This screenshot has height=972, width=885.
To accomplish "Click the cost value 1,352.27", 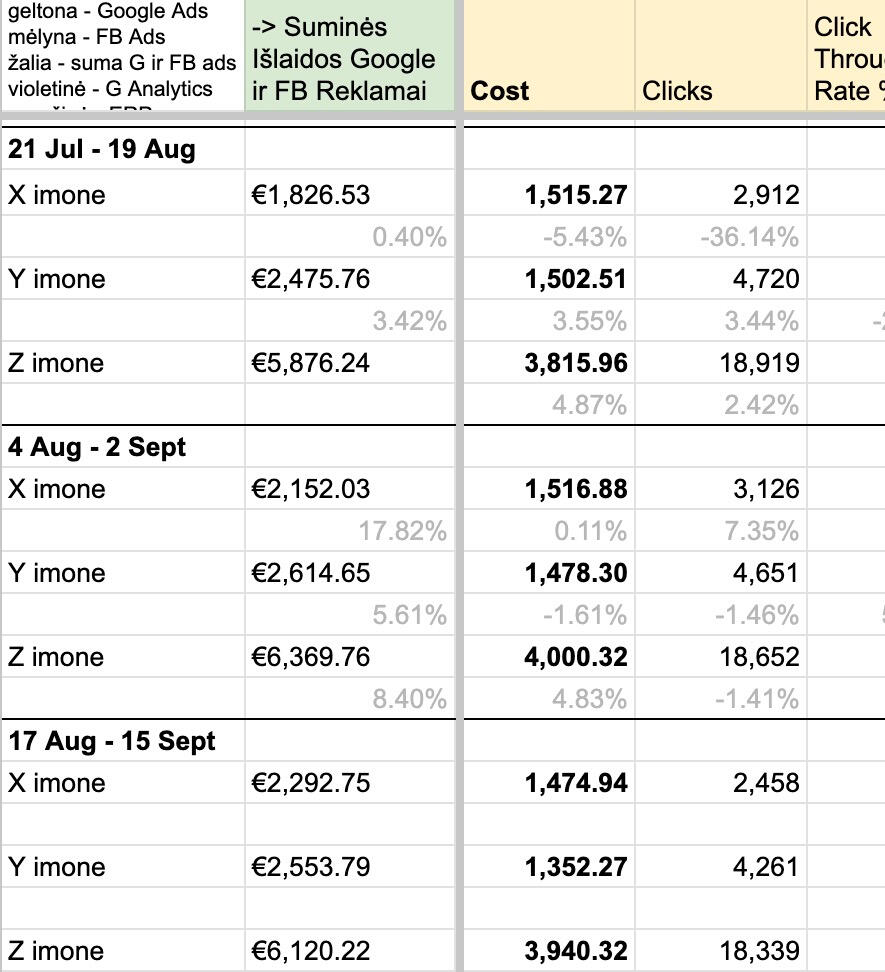I will pyautogui.click(x=576, y=867).
